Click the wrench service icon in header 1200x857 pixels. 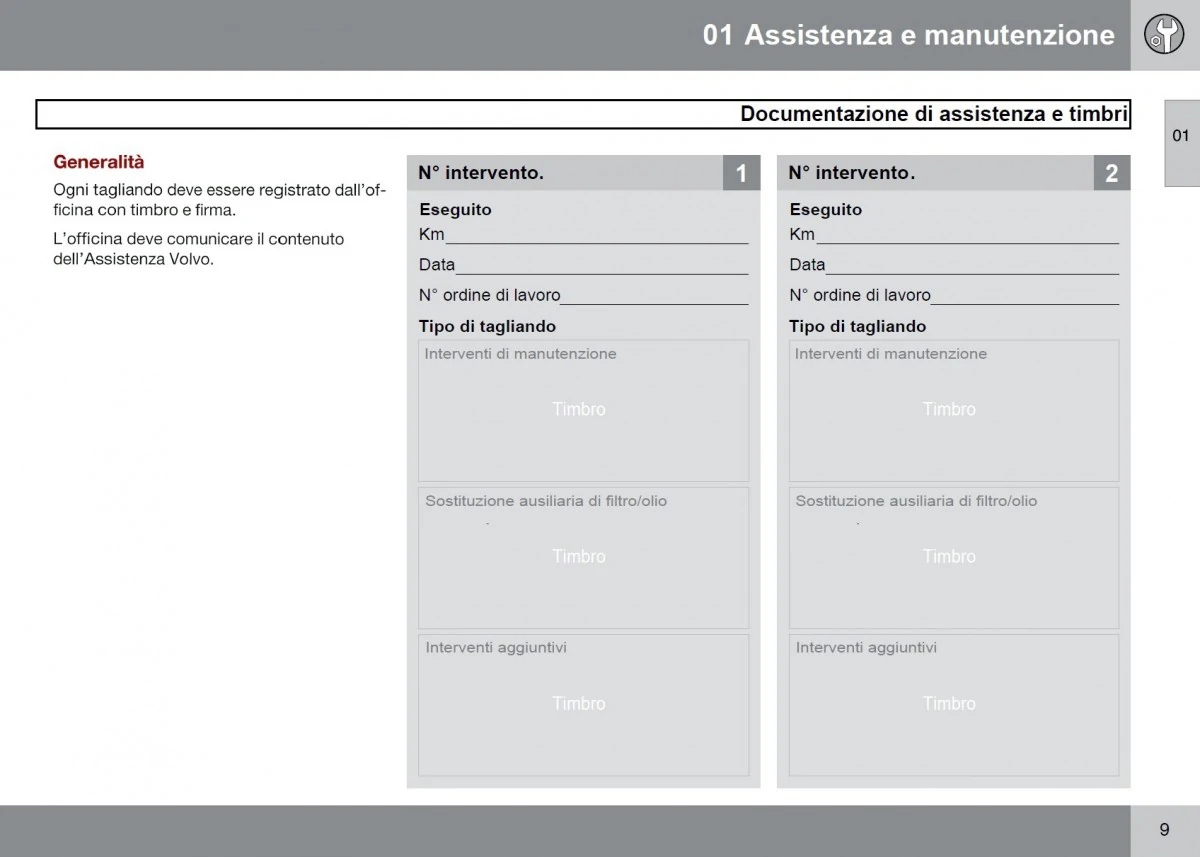tap(1163, 35)
